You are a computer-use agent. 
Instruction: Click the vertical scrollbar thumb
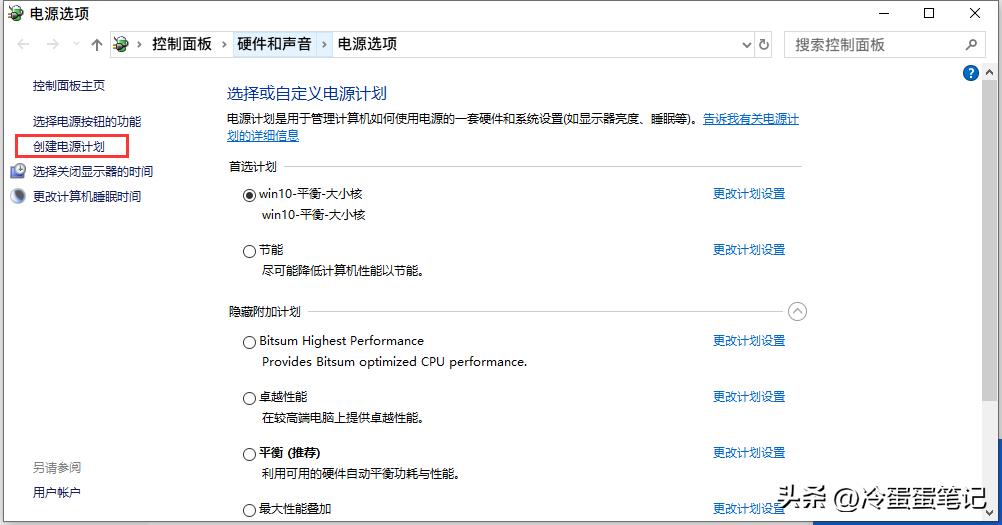pos(990,241)
